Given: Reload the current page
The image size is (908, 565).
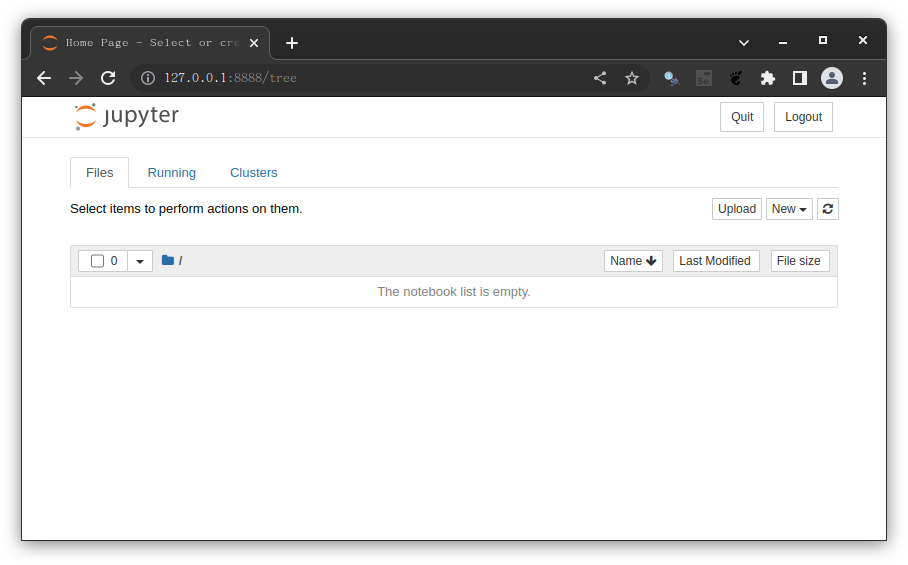Looking at the screenshot, I should [108, 78].
